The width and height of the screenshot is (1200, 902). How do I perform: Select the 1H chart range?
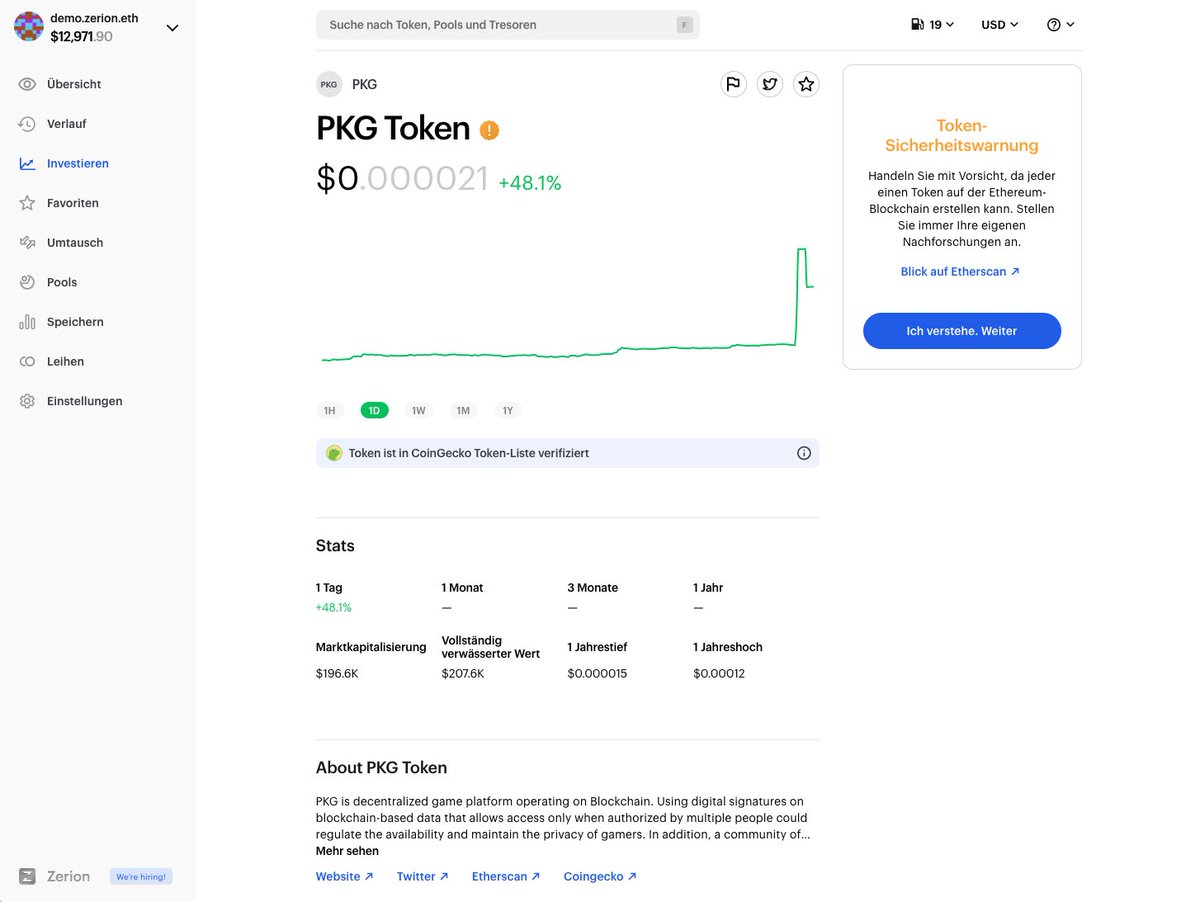330,410
